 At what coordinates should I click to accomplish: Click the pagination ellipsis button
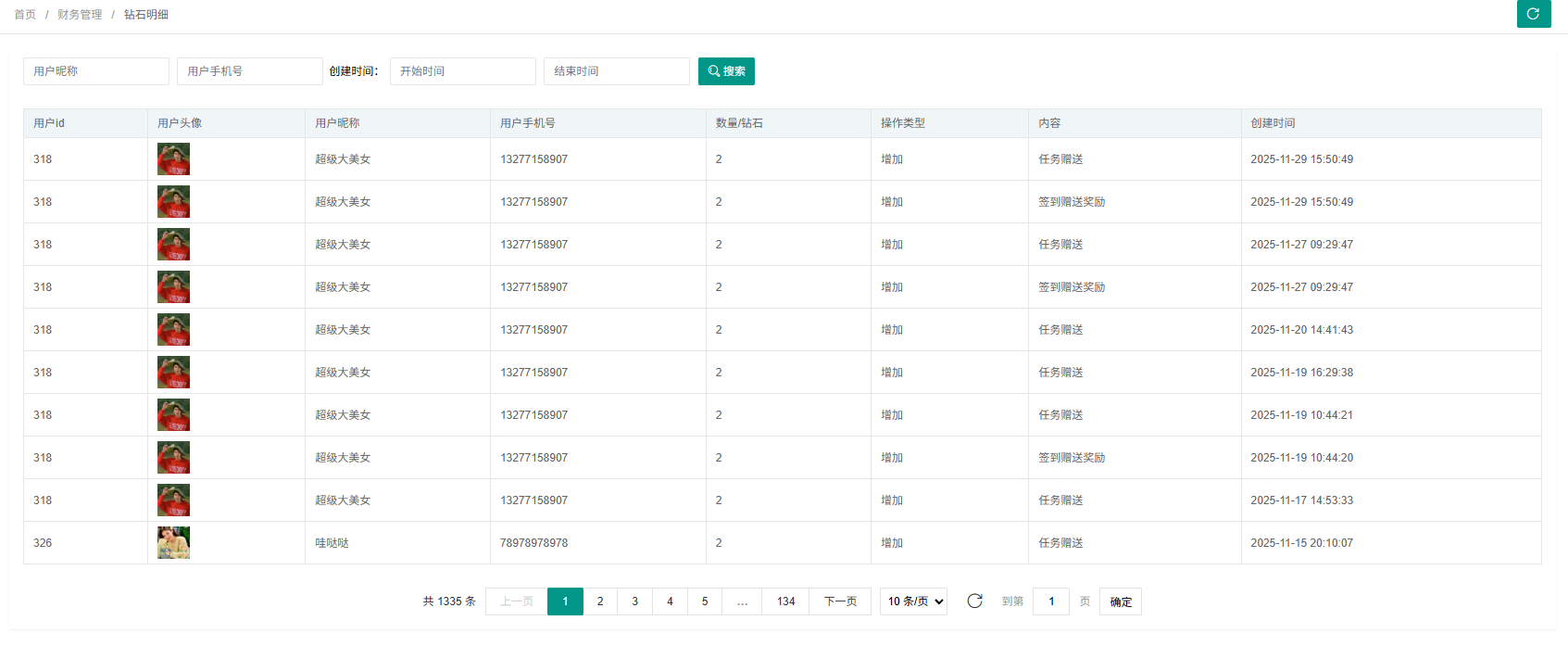pos(742,602)
